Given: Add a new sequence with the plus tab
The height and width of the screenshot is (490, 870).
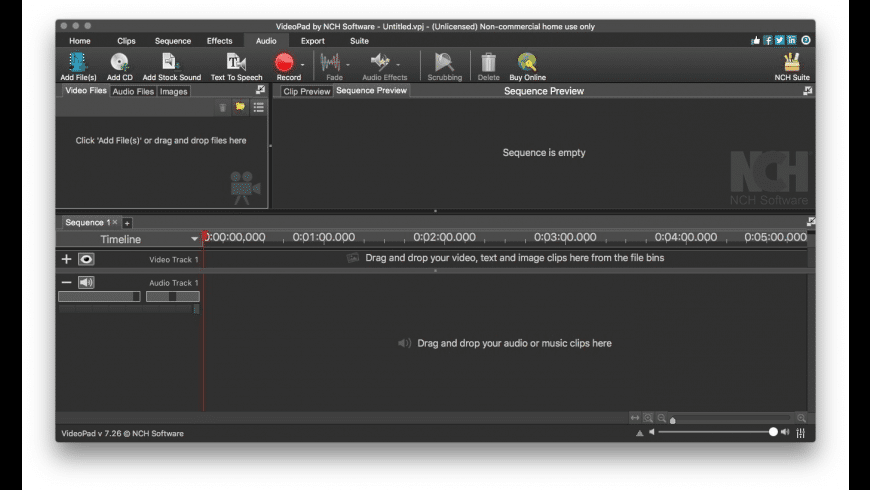Looking at the screenshot, I should coord(127,223).
